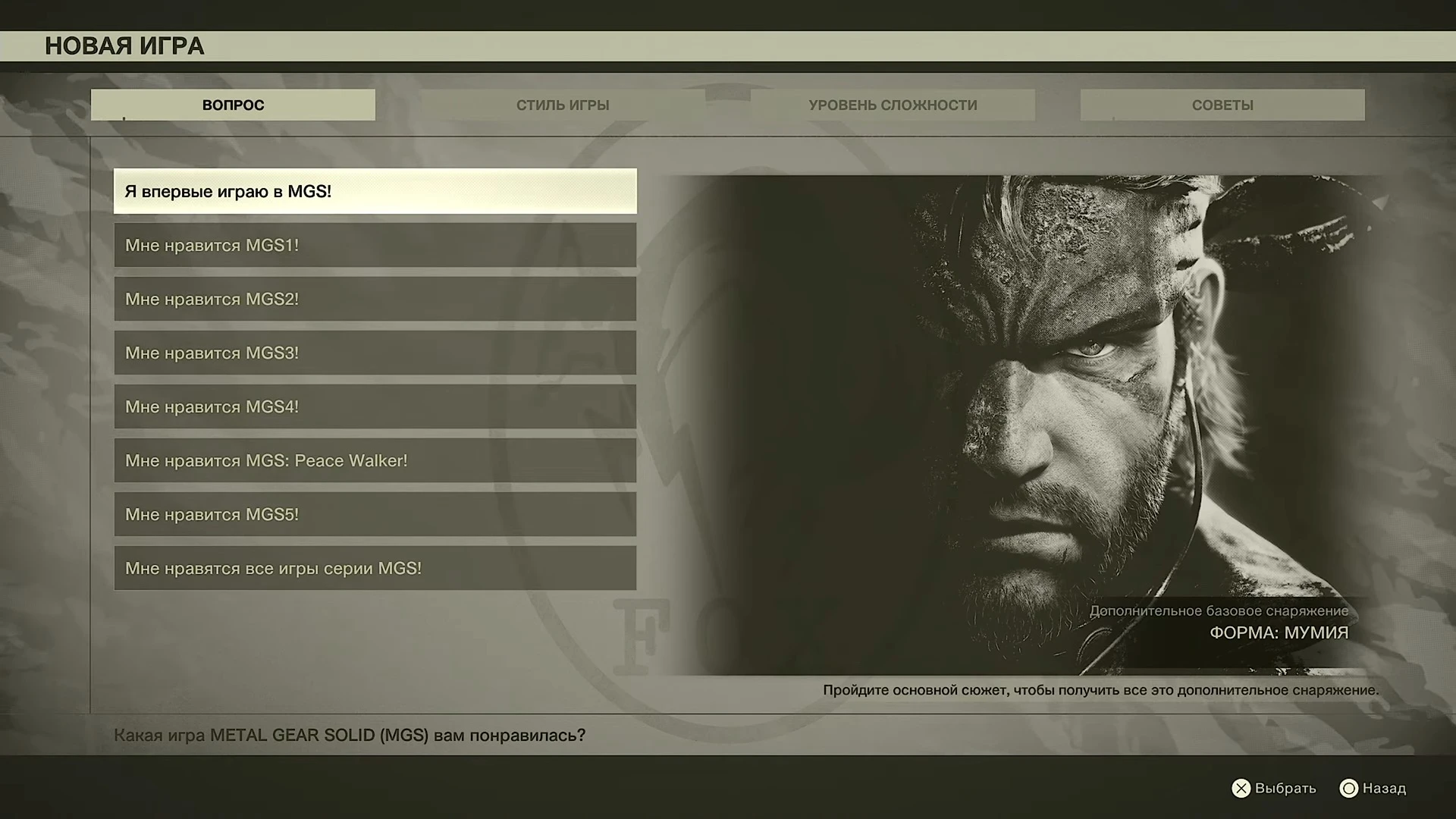
Task: Pick the option "Мне нравится MGS3!"
Action: coord(375,353)
